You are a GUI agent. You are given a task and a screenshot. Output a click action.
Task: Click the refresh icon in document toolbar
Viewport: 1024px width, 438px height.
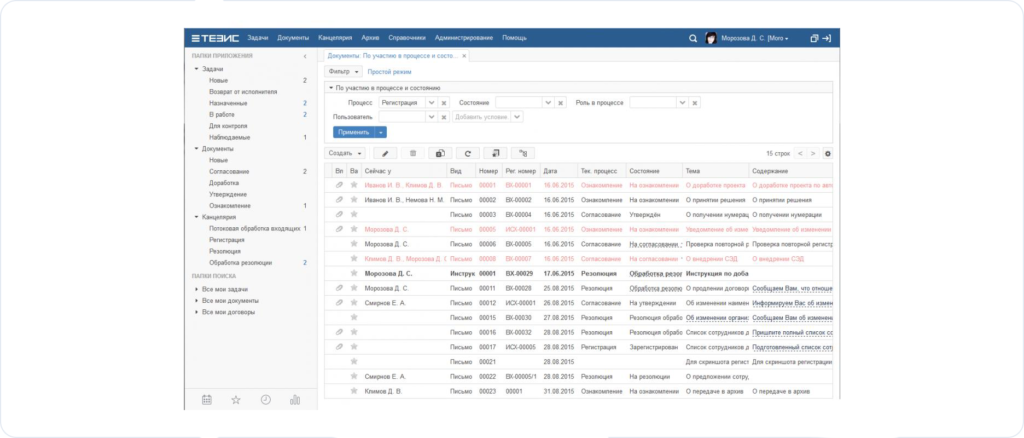coord(467,153)
